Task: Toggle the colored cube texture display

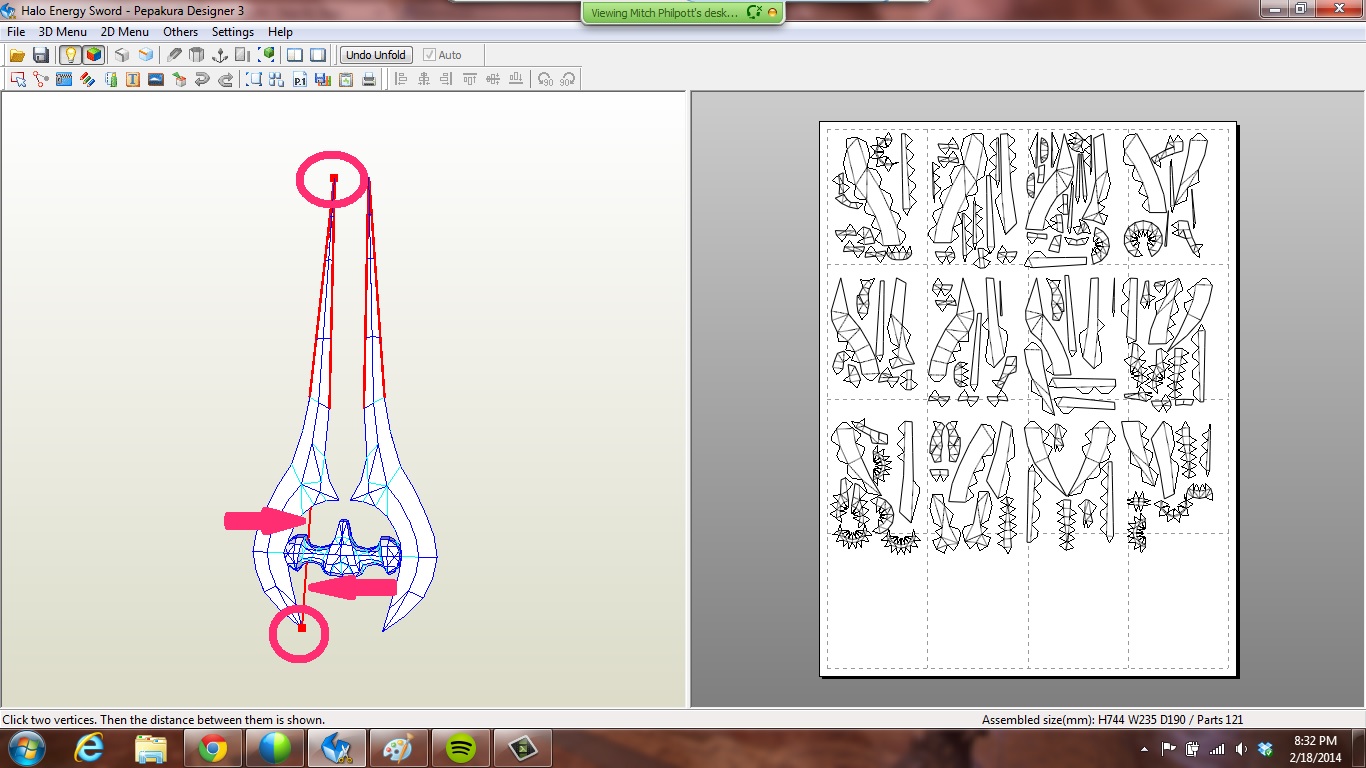Action: 93,55
